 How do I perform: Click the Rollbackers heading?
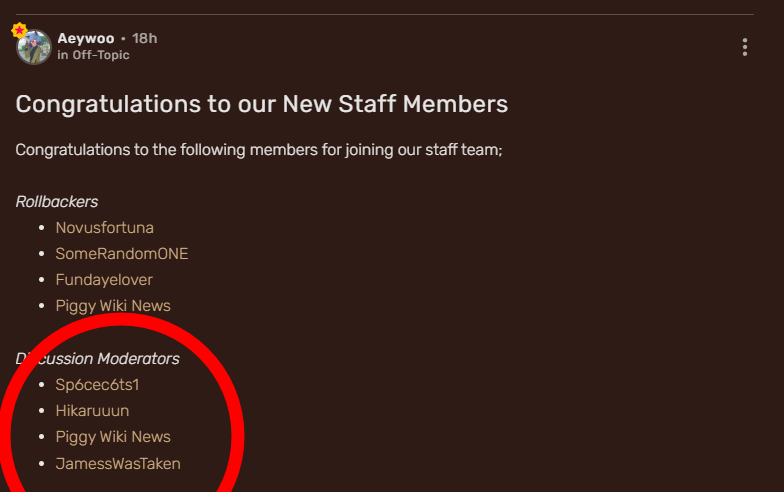pos(57,202)
